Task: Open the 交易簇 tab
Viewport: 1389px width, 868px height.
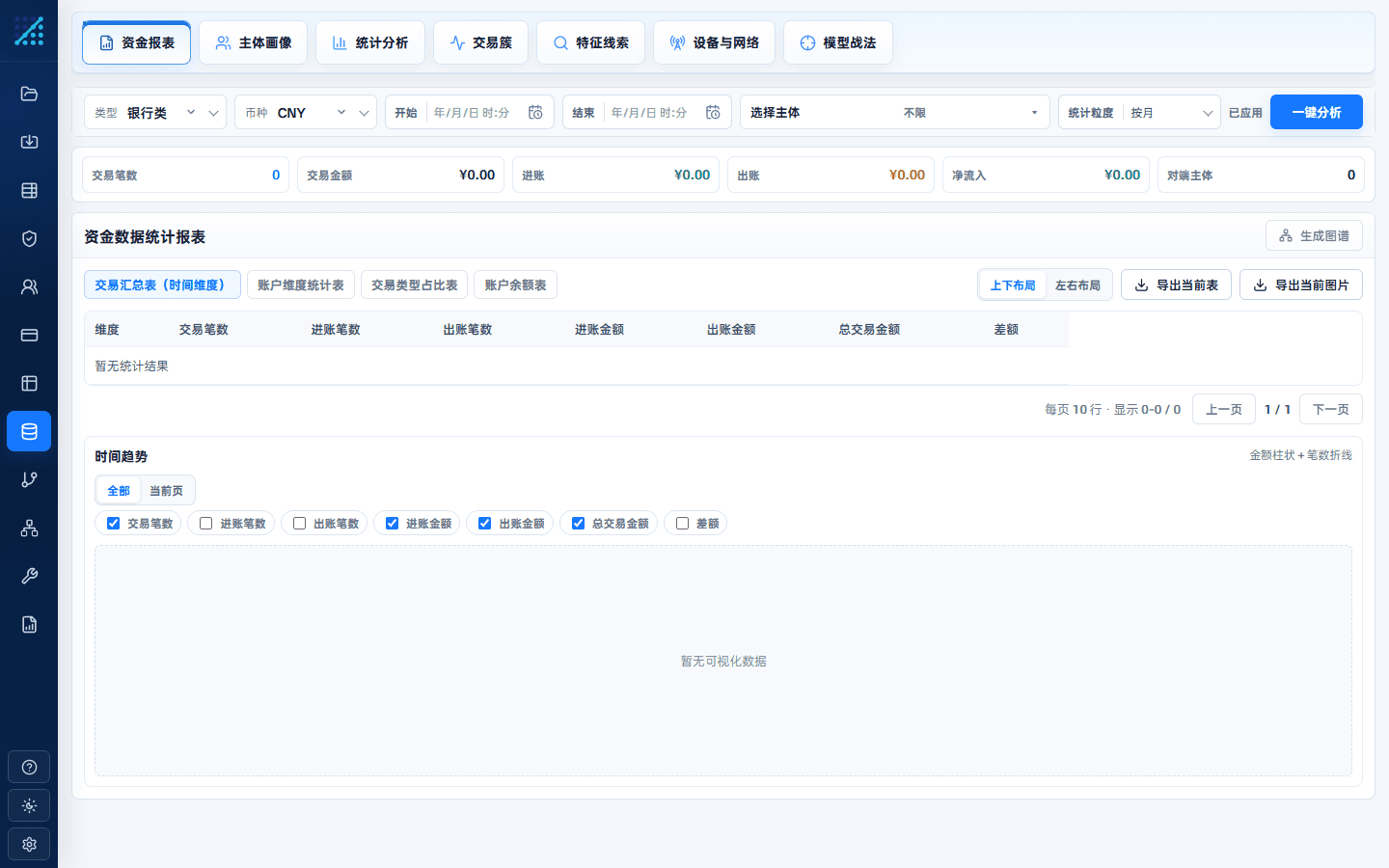Action: [480, 42]
